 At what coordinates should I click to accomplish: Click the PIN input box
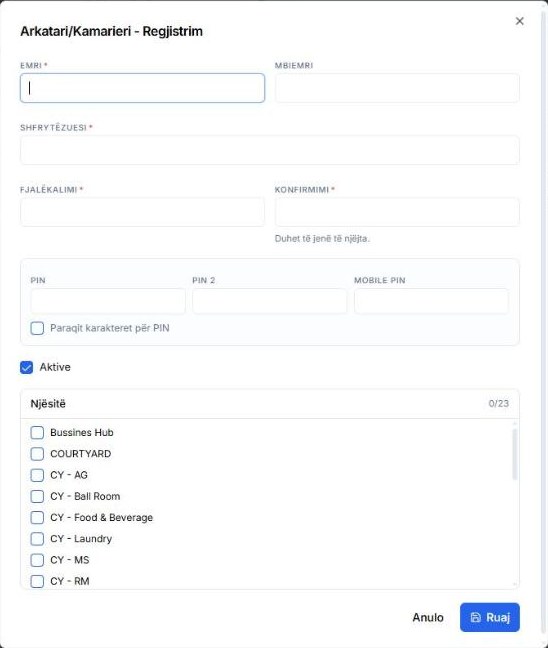pos(108,301)
